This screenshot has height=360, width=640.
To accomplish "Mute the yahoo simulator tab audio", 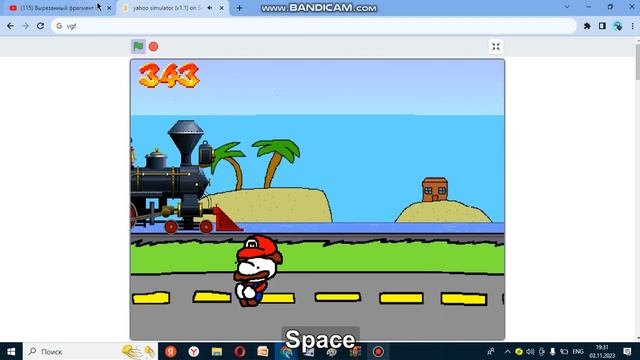I will [210, 8].
